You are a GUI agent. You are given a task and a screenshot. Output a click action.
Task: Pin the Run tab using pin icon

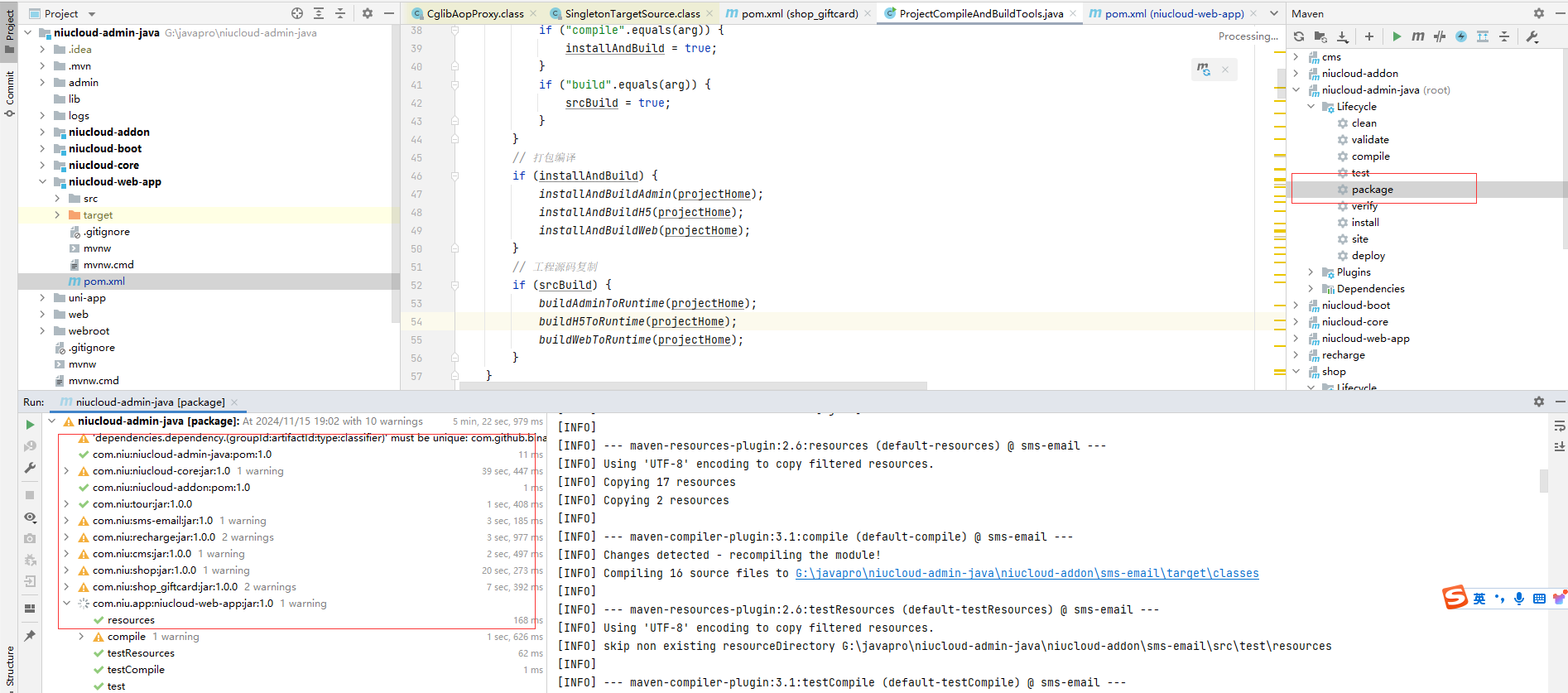30,636
